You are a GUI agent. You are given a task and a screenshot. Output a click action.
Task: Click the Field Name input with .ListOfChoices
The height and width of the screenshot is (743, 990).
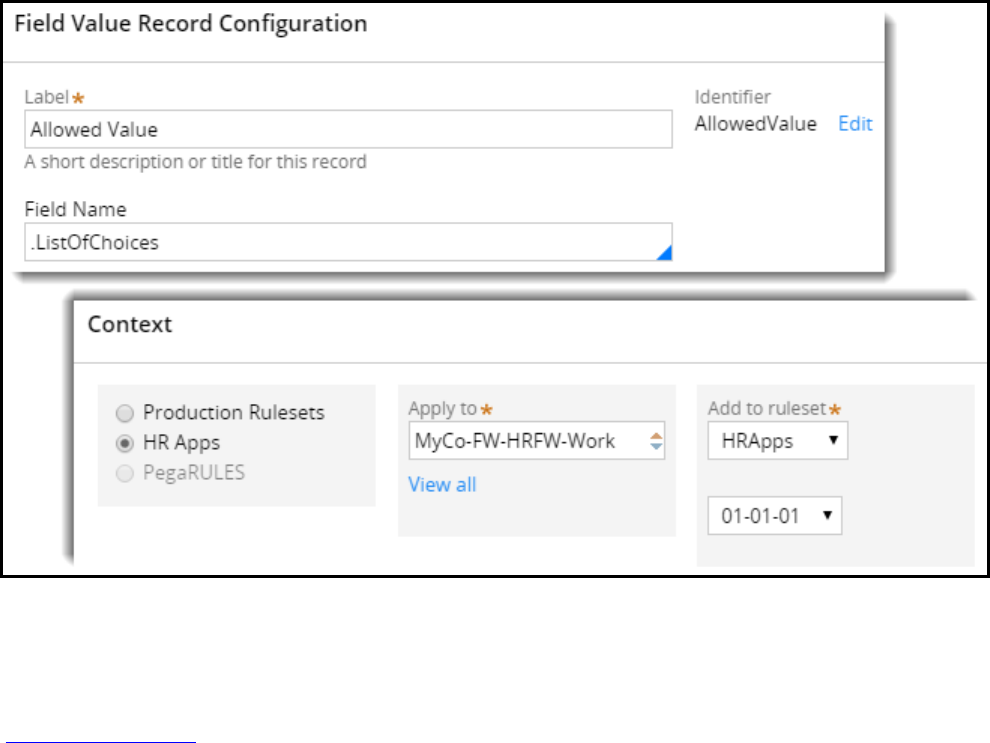(340, 242)
